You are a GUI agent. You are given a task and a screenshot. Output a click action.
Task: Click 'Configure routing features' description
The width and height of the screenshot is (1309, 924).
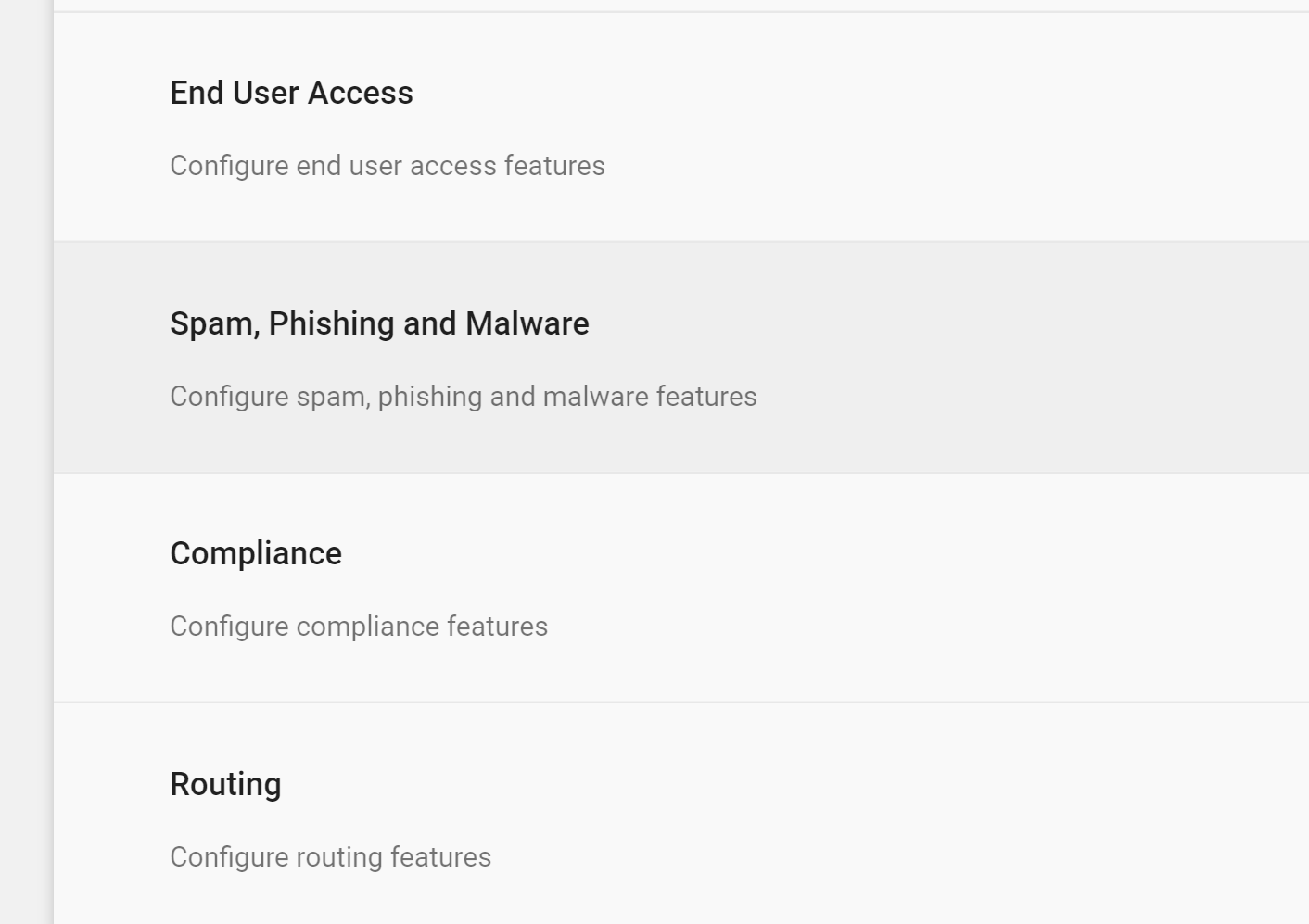(330, 857)
